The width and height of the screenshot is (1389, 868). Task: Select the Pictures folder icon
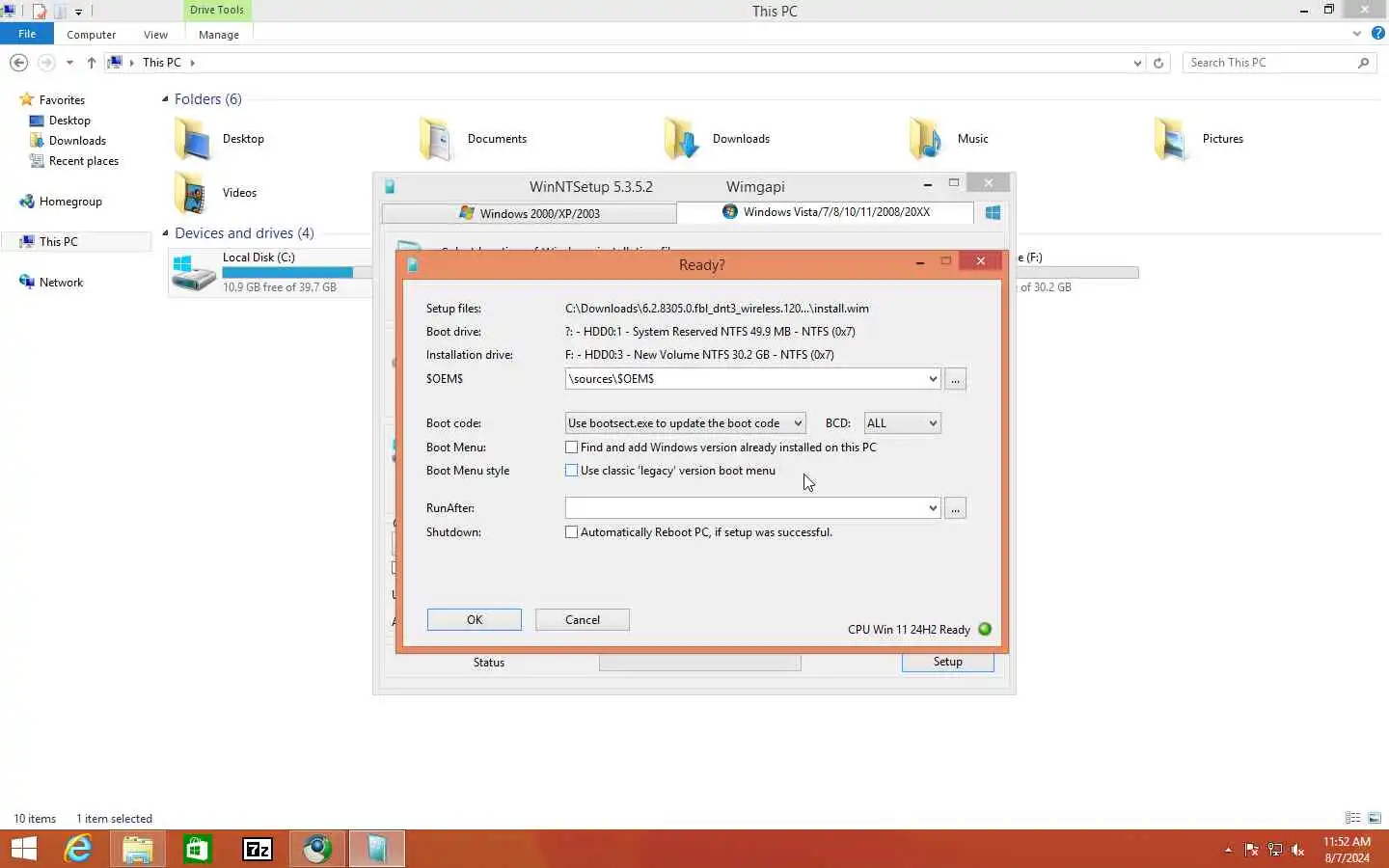1172,139
